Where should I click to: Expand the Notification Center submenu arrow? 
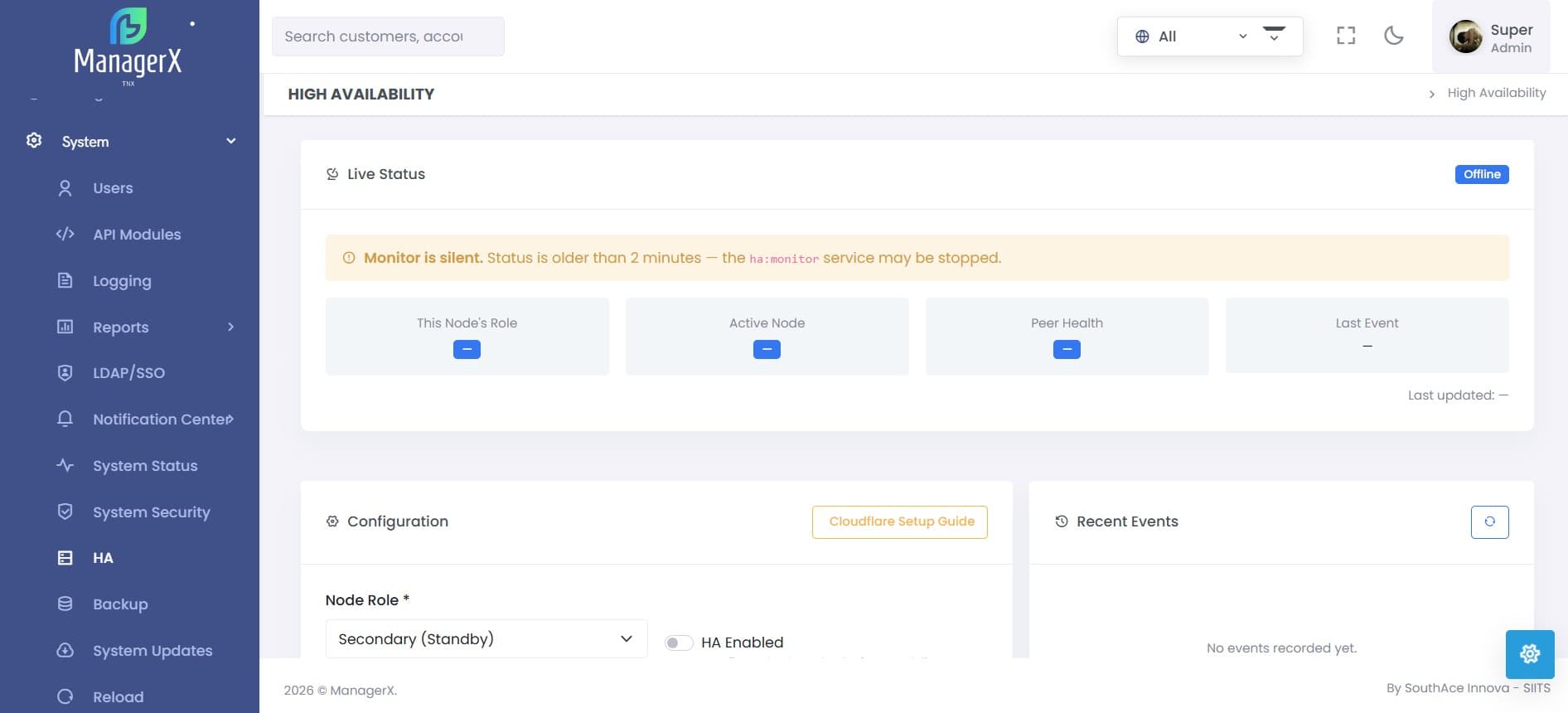[x=230, y=419]
